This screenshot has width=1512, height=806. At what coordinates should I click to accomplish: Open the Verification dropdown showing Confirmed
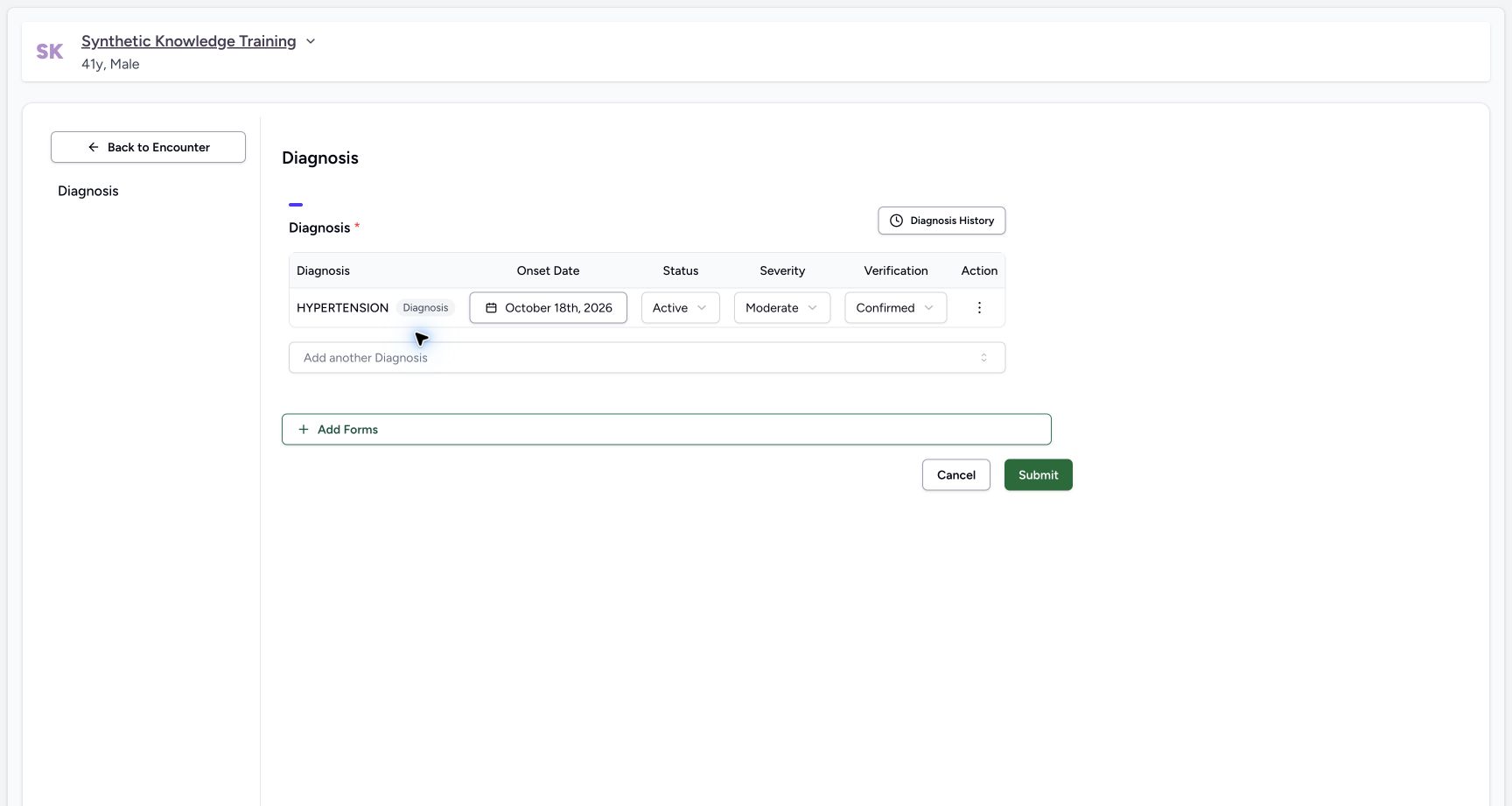(x=895, y=308)
